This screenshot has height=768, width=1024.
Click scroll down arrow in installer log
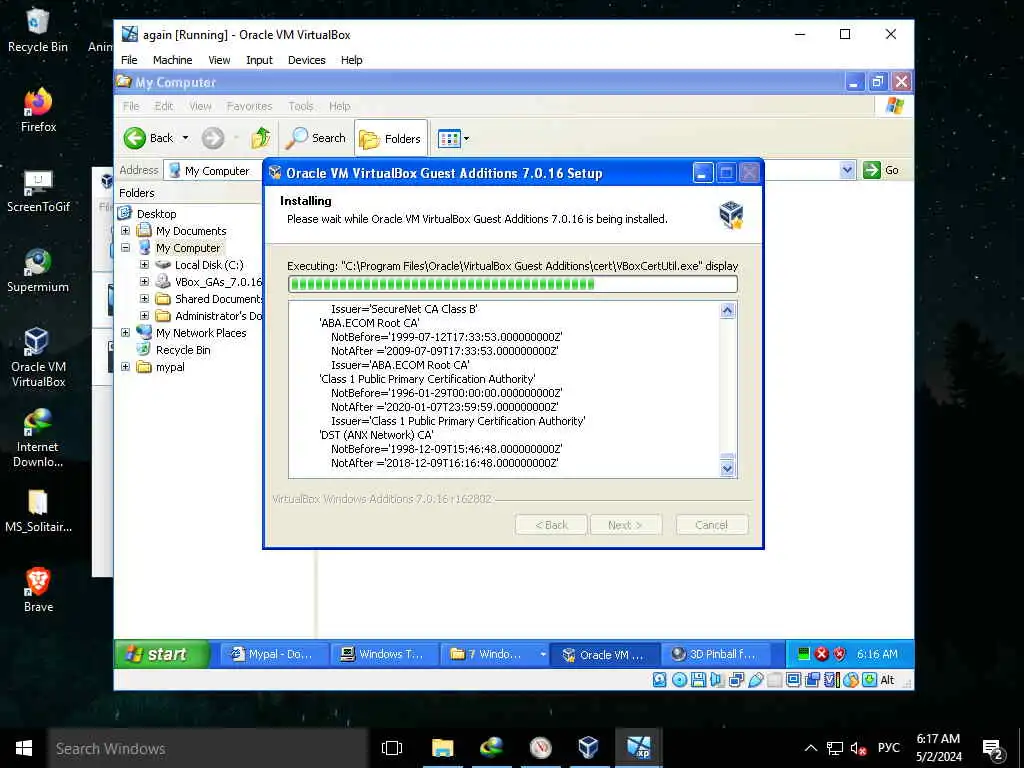(728, 468)
